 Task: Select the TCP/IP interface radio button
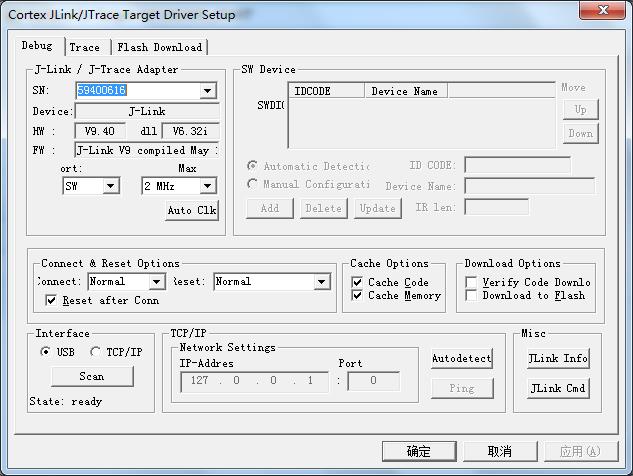pos(95,352)
